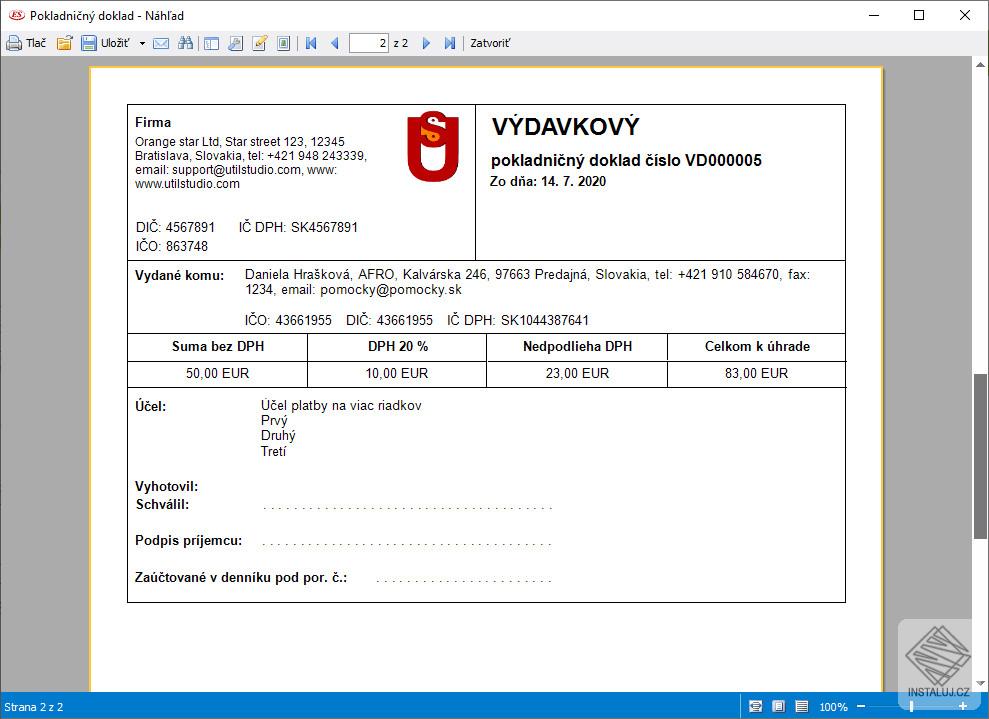Edit the page with pencil icon
This screenshot has height=719, width=989.
click(259, 44)
